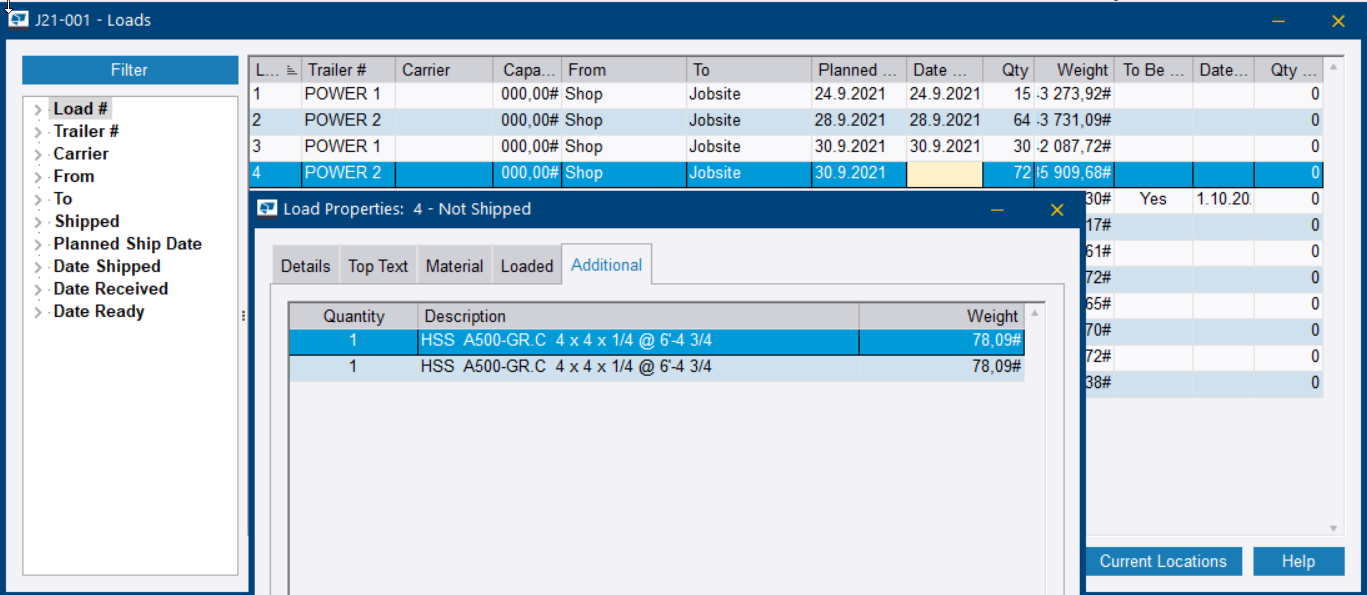Click the To Be column header

click(1153, 70)
